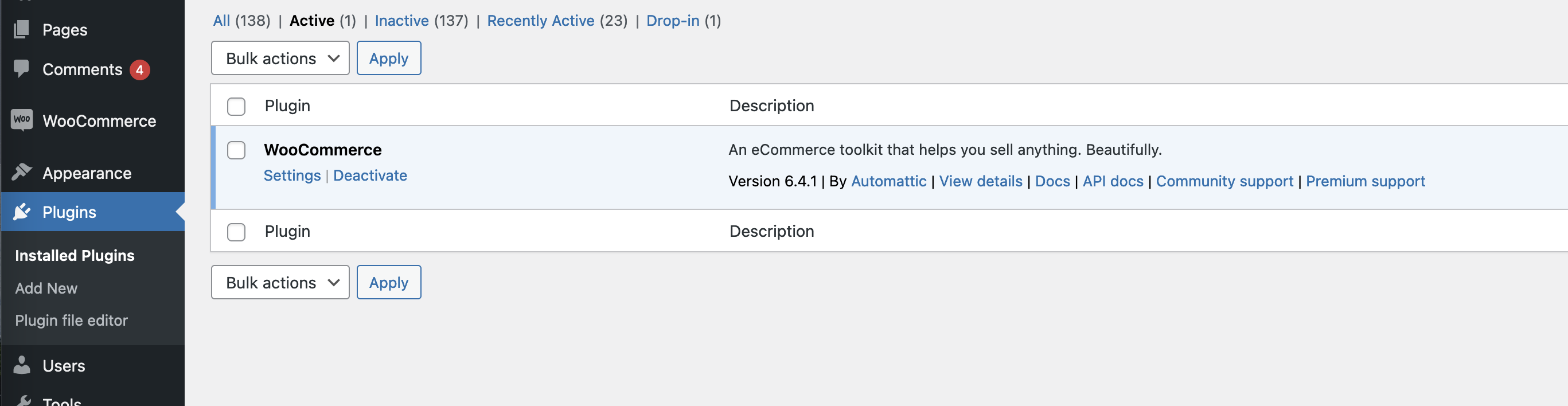1568x406 pixels.
Task: Click the Description column label in footer
Action: pos(772,231)
